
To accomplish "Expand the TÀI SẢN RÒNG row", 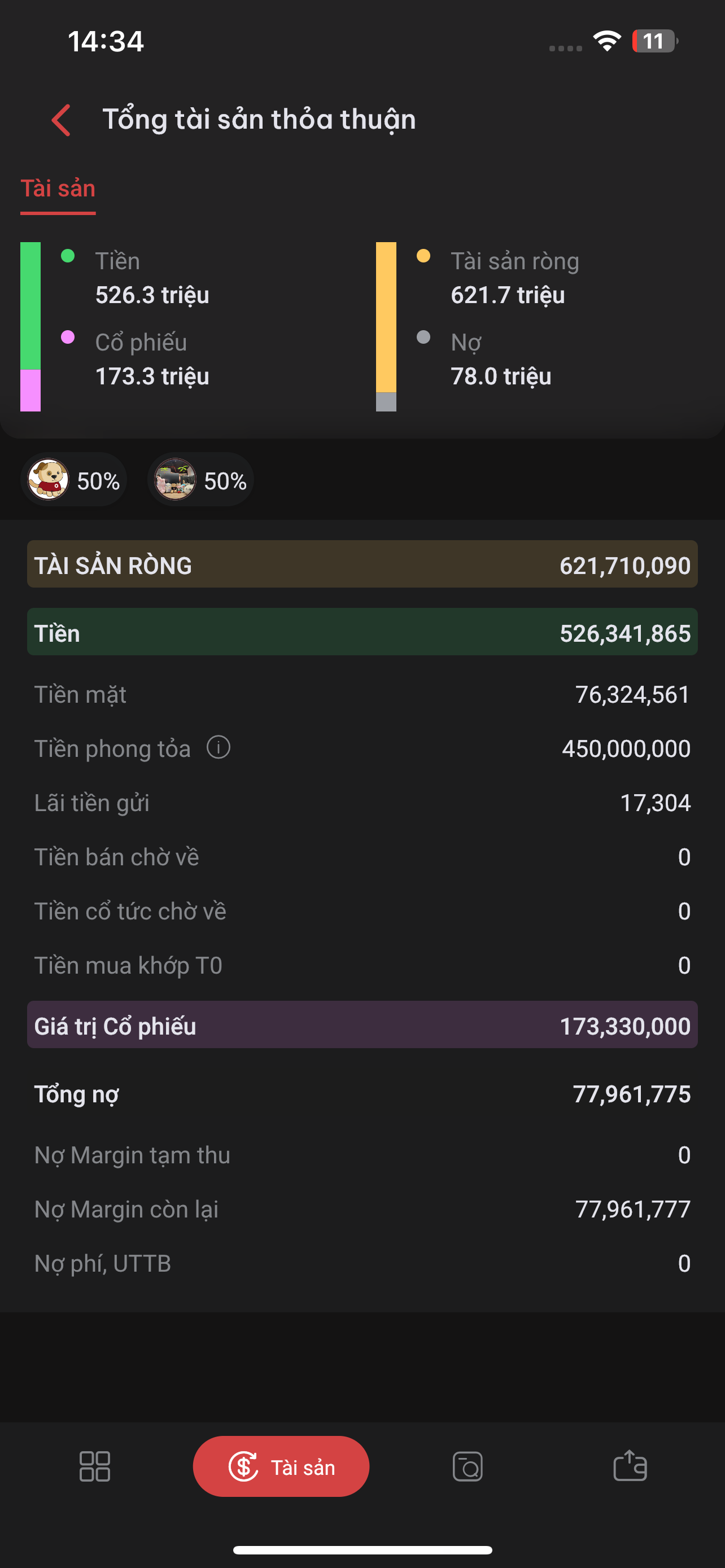I will pos(362,564).
